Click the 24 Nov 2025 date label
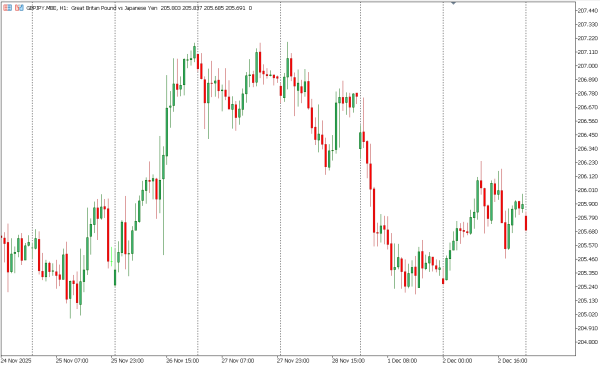Image resolution: width=600 pixels, height=366 pixels. [x=16, y=361]
